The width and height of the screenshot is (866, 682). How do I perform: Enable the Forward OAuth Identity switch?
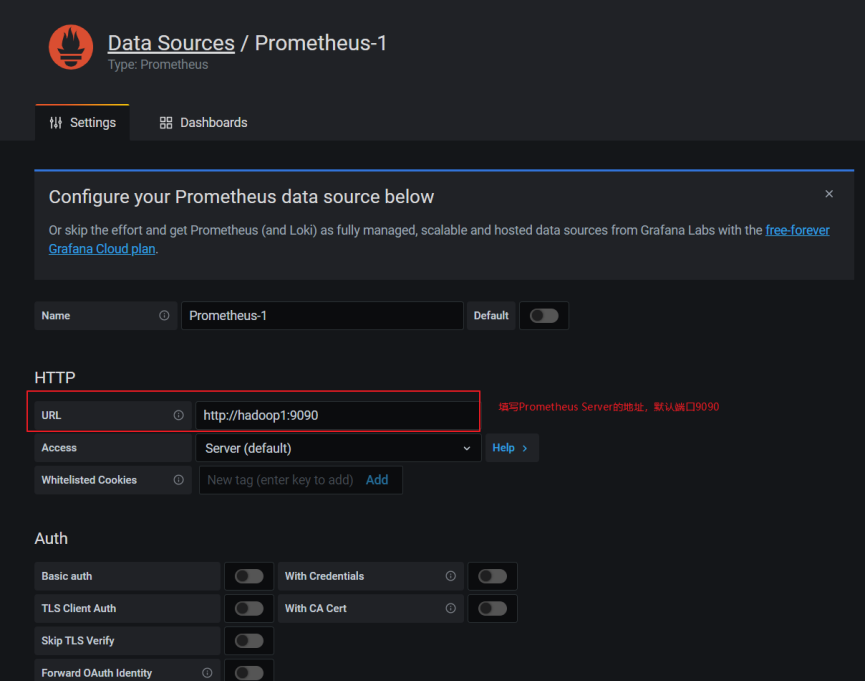click(249, 673)
